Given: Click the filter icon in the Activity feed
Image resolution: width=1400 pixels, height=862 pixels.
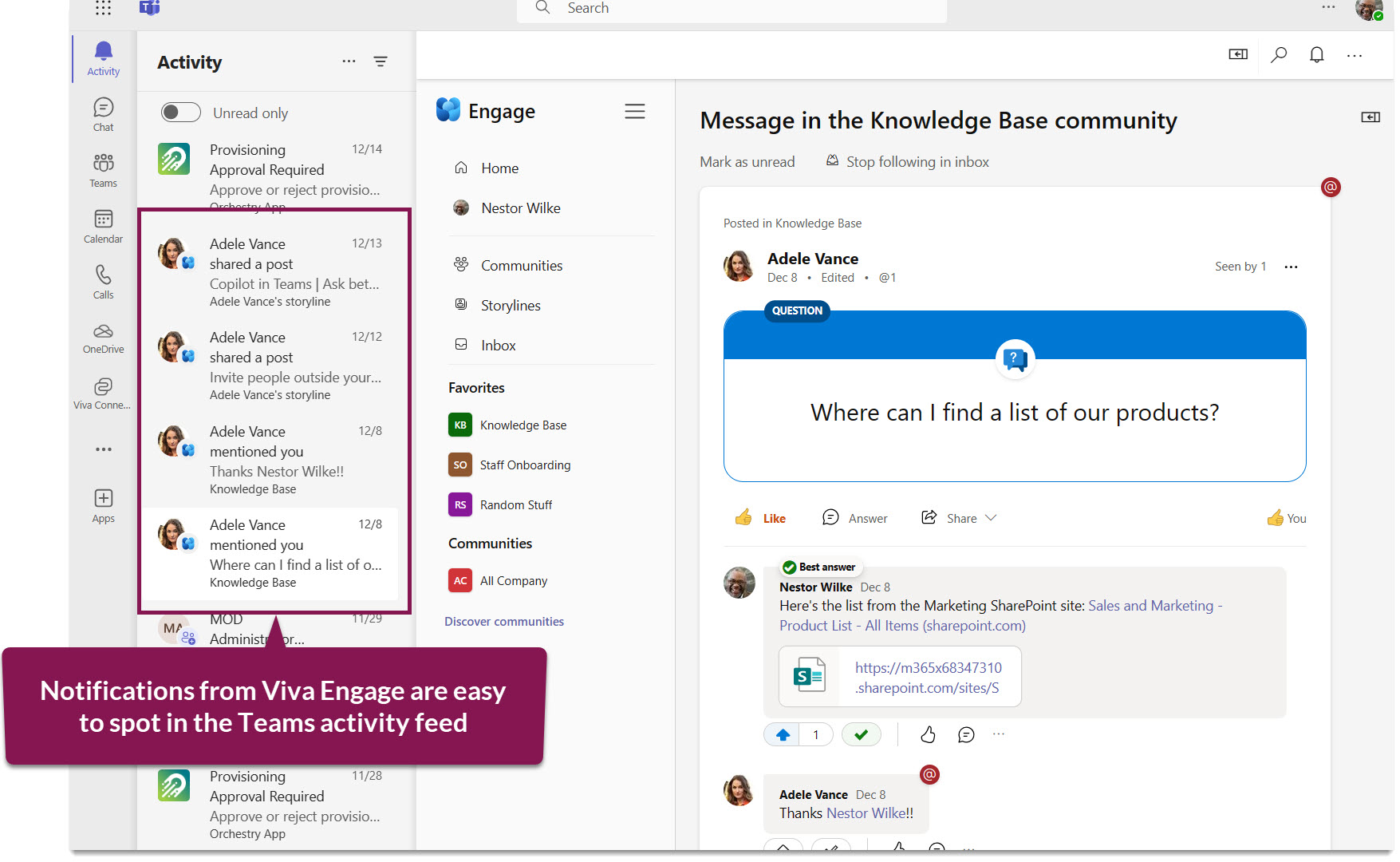Looking at the screenshot, I should pos(381,61).
